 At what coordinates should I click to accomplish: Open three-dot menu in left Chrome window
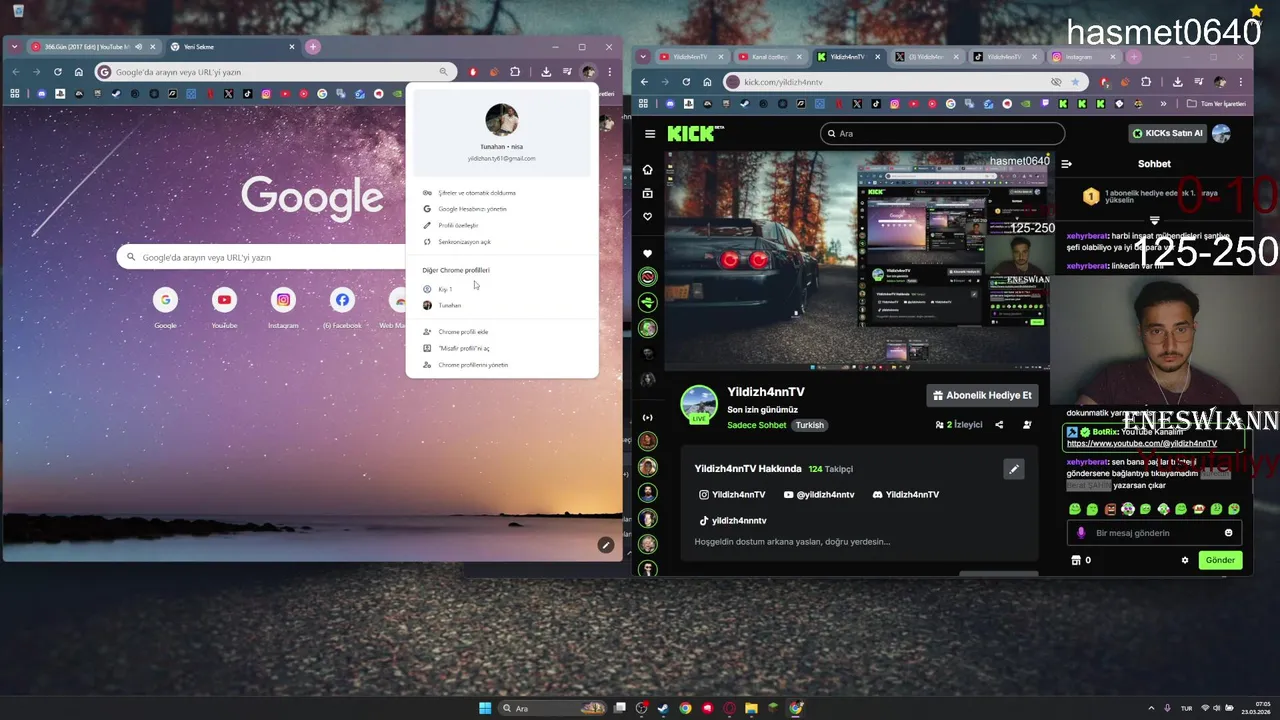609,72
